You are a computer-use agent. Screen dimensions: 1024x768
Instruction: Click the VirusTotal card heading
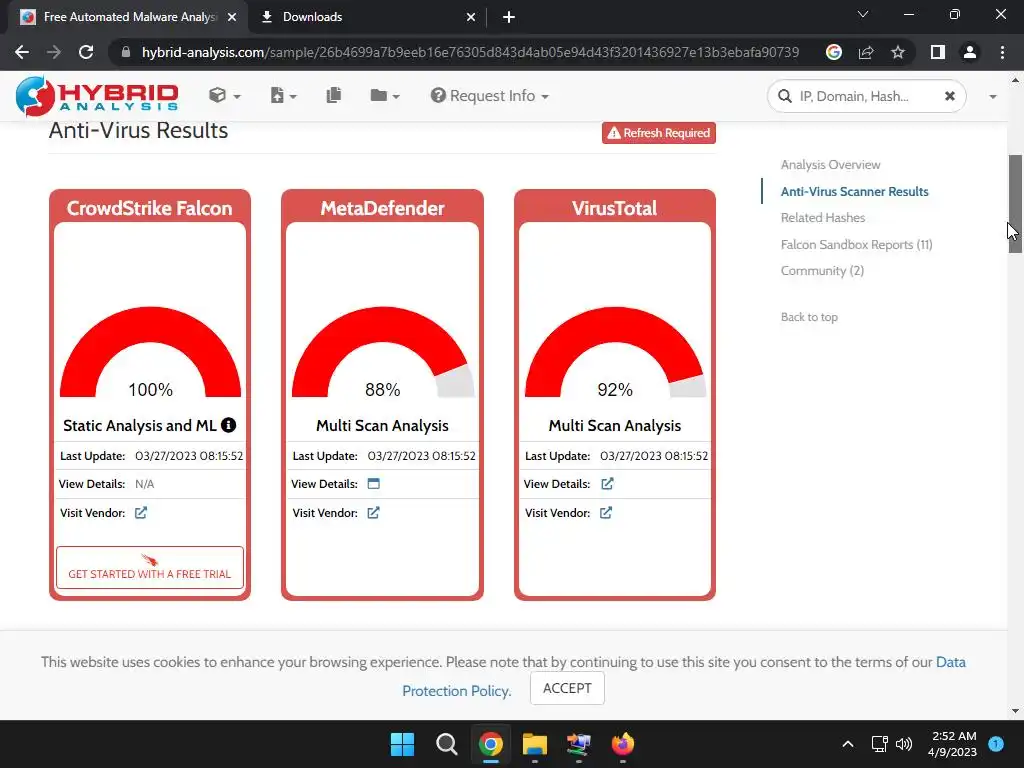pos(615,208)
